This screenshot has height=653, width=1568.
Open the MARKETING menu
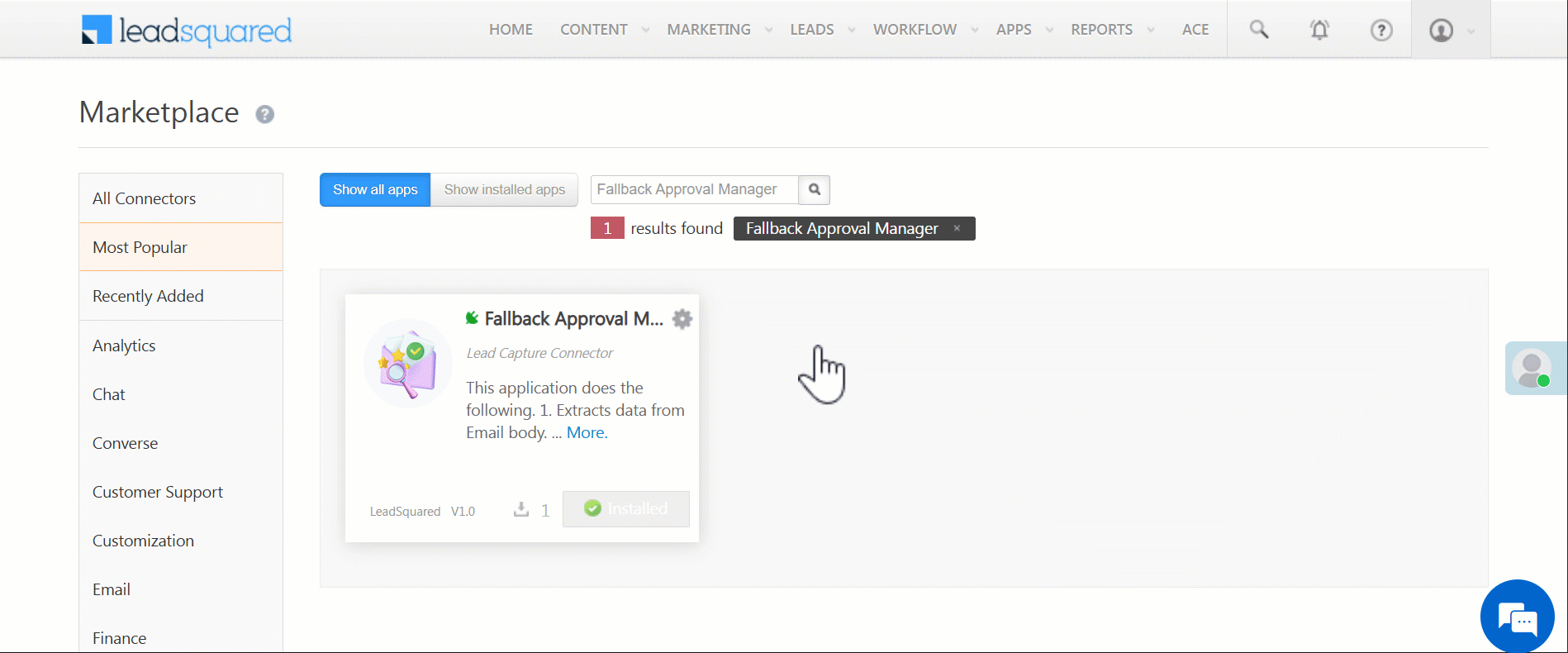point(709,30)
